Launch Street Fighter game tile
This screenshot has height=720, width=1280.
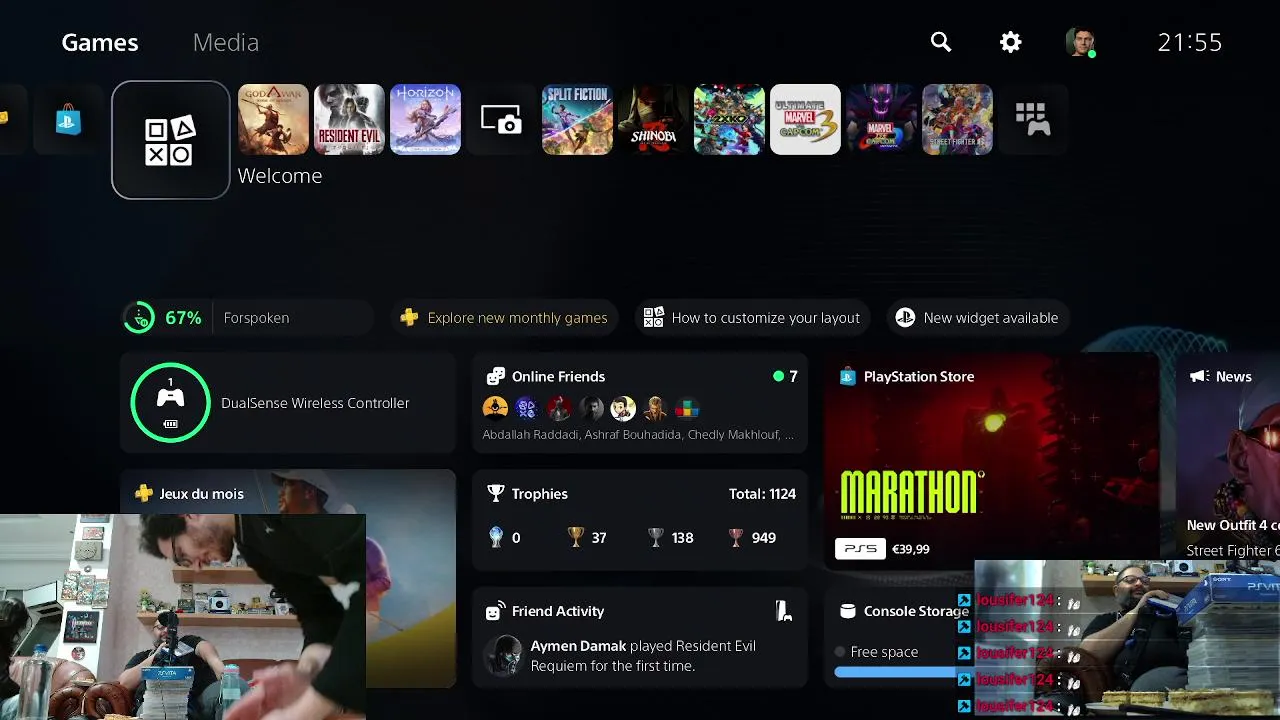[957, 120]
